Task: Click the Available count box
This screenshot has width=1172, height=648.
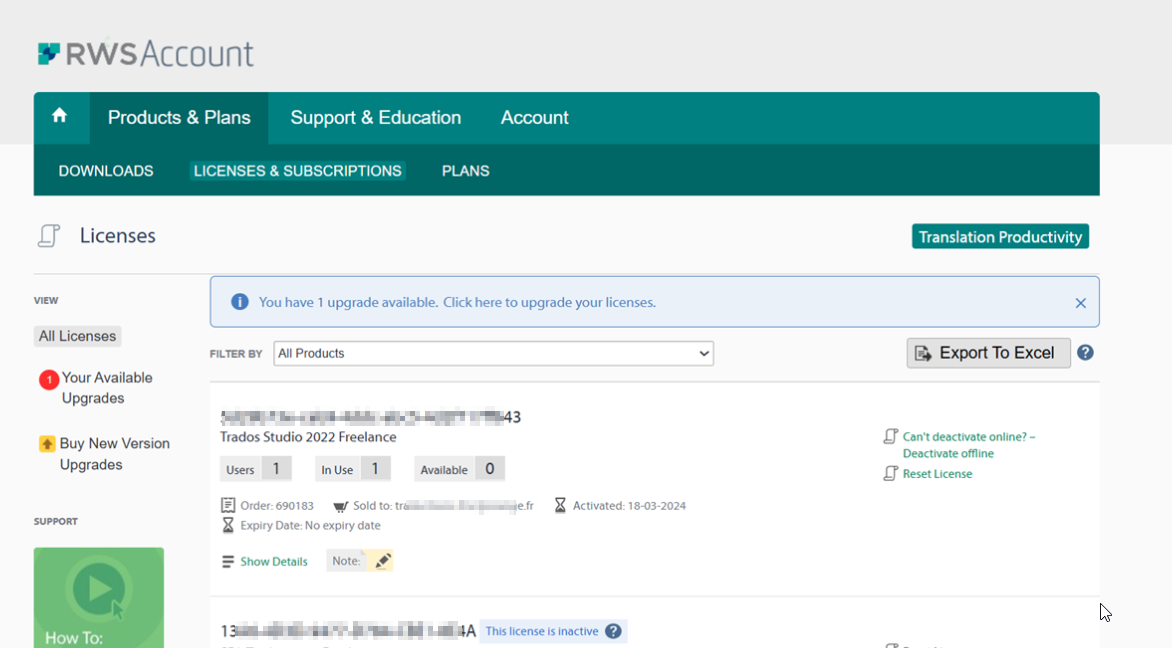Action: [x=459, y=469]
